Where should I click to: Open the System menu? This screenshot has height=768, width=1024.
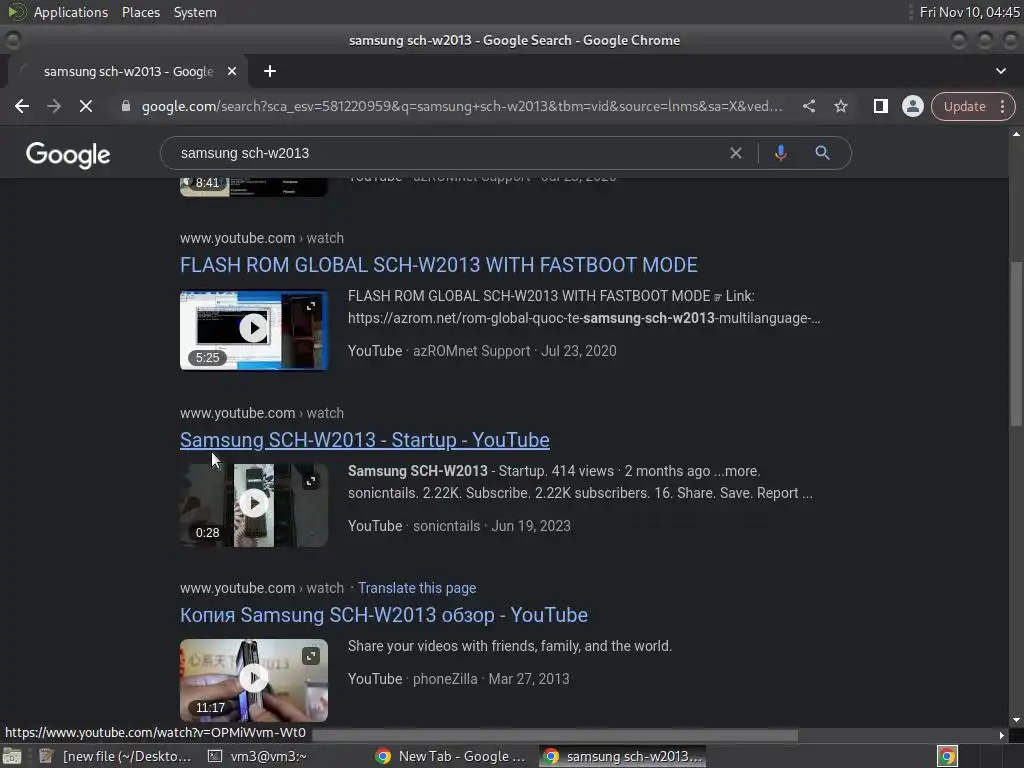click(x=195, y=12)
